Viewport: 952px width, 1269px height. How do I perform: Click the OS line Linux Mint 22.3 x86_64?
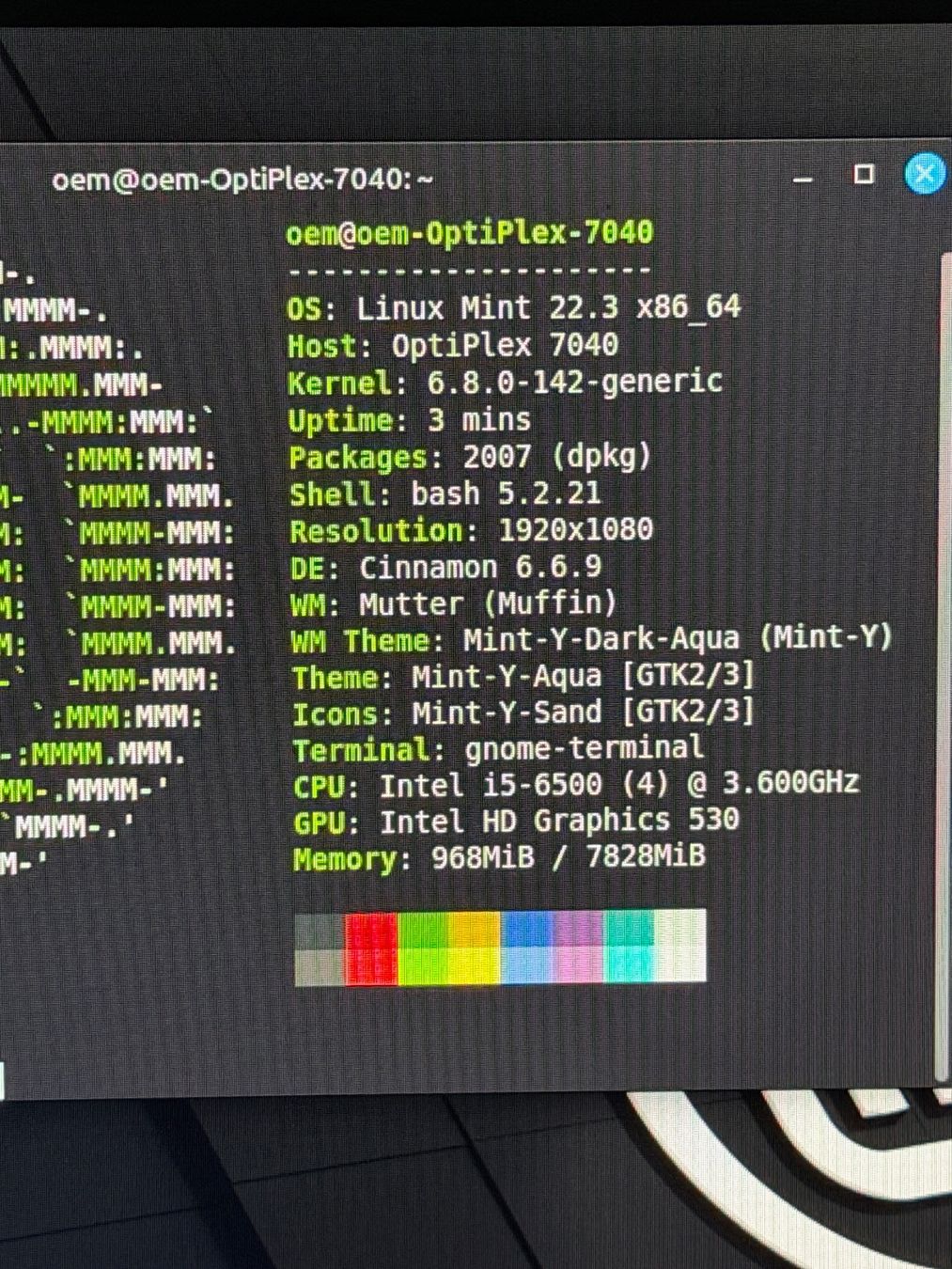pyautogui.click(x=514, y=307)
